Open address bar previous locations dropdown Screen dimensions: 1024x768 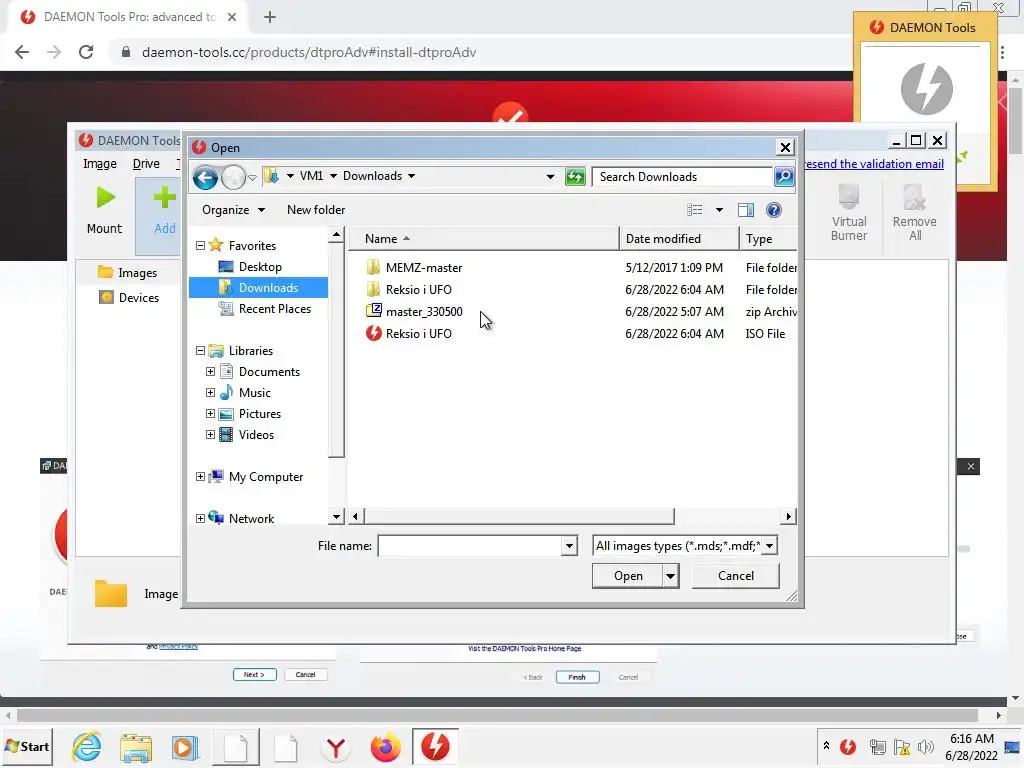550,176
